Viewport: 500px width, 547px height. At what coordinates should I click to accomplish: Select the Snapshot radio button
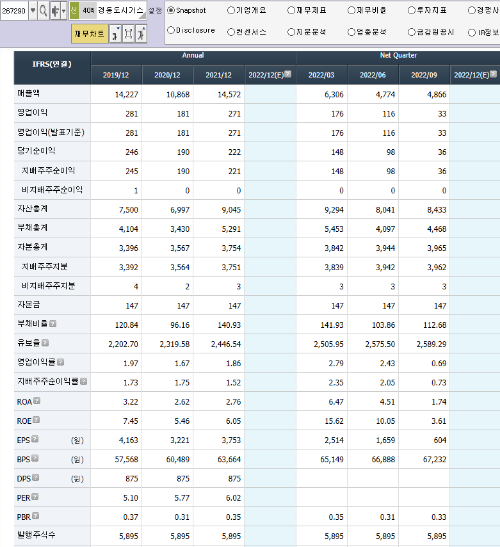coord(171,10)
